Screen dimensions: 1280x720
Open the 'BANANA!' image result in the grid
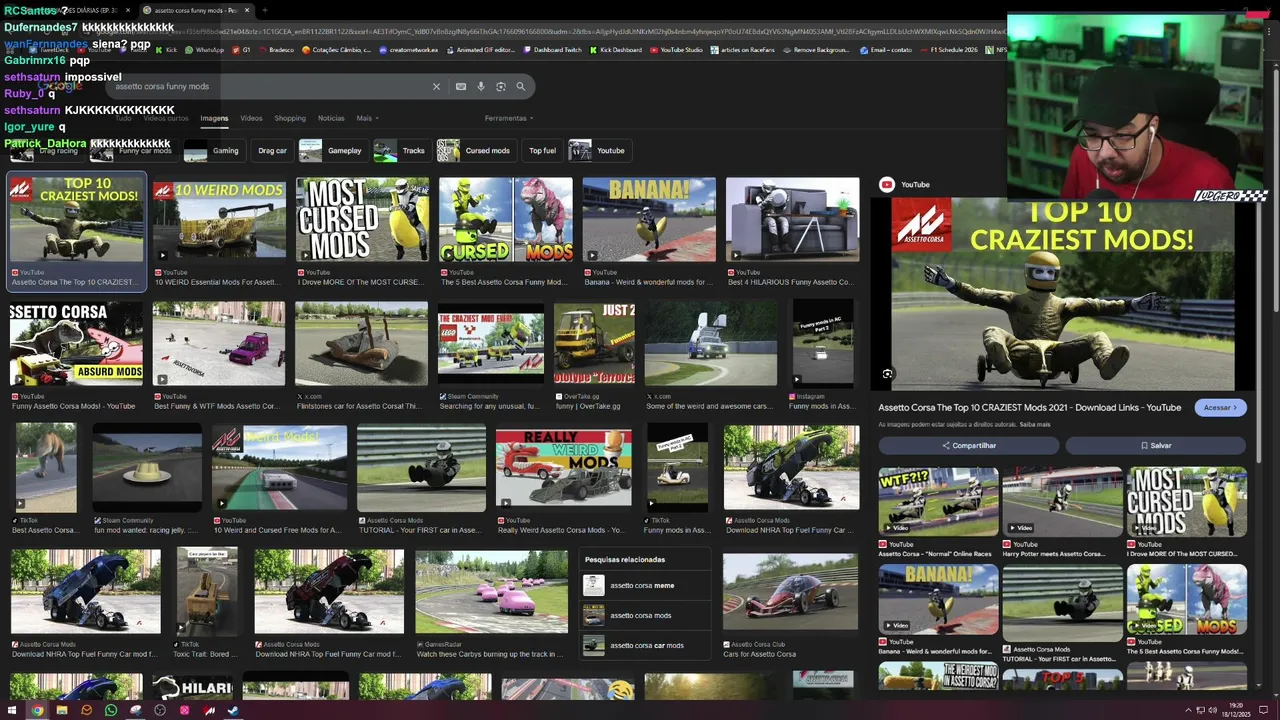tap(649, 220)
